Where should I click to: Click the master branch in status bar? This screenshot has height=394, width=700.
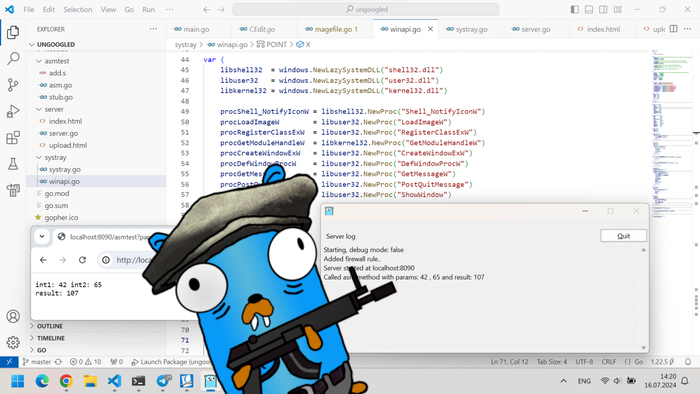pos(37,362)
